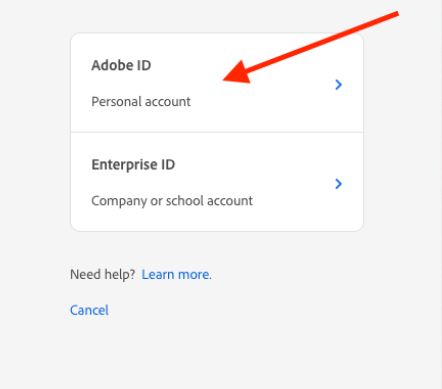Select the Adobe ID personal account option
Viewport: 442px width, 389px height.
217,83
